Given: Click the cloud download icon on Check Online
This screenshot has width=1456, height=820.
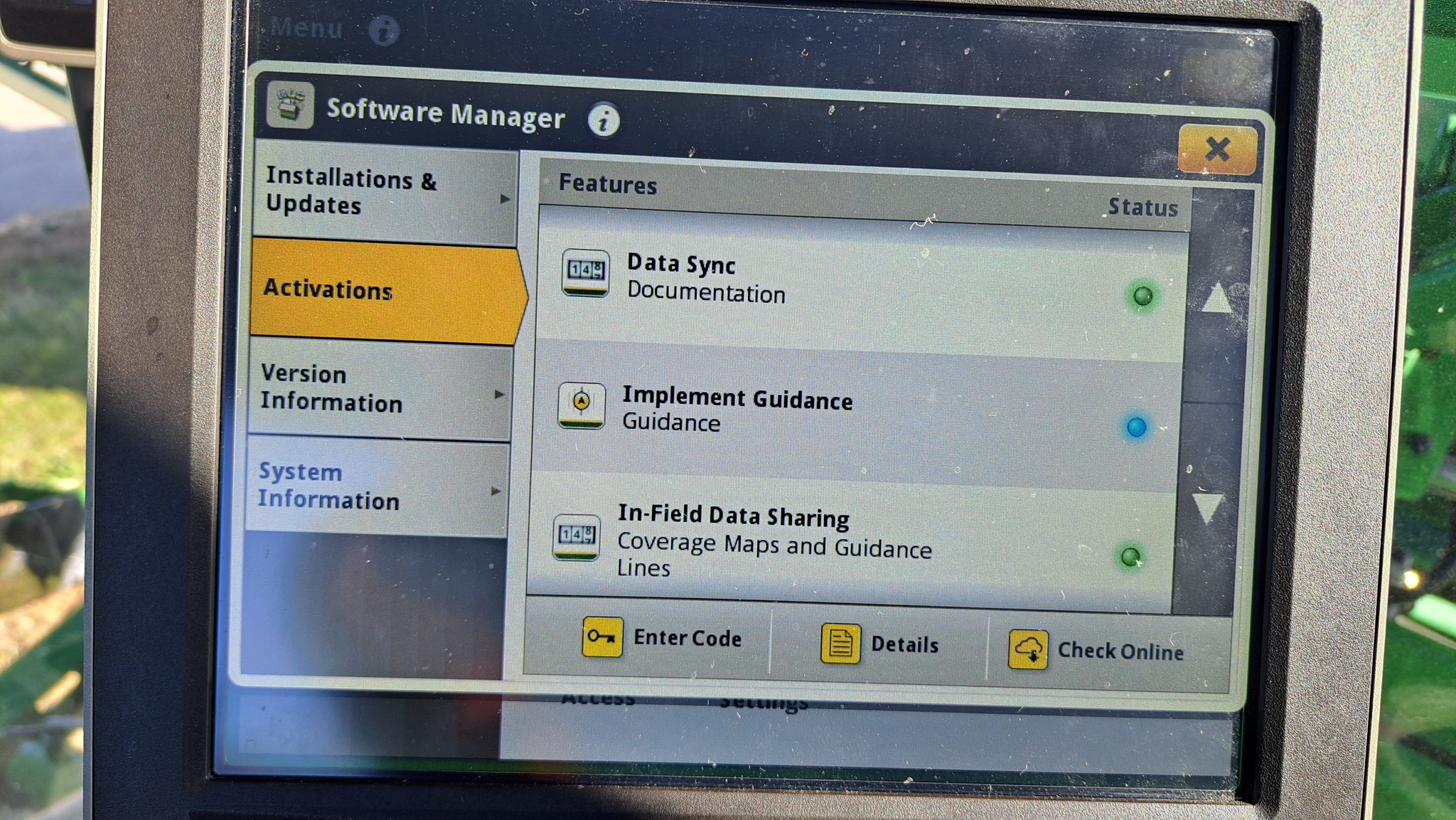Looking at the screenshot, I should pyautogui.click(x=1028, y=649).
